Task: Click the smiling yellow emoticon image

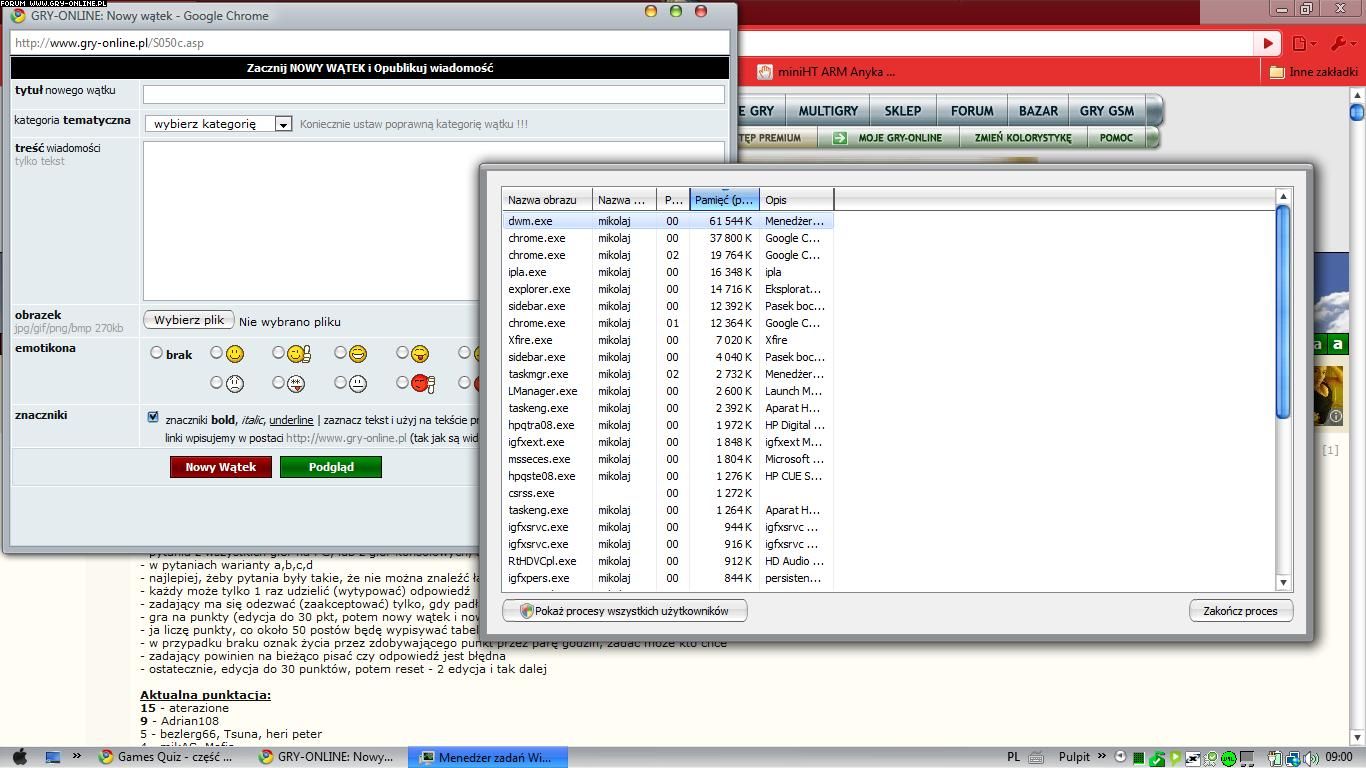Action: (235, 354)
